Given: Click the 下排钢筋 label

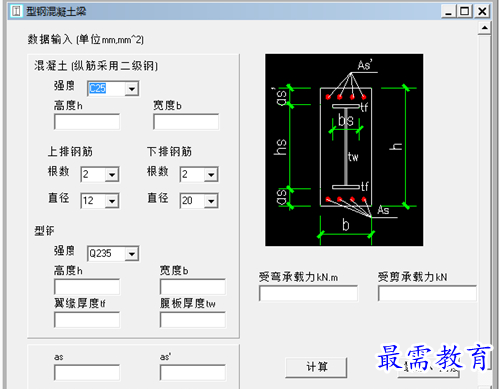Looking at the screenshot, I should [169, 151].
